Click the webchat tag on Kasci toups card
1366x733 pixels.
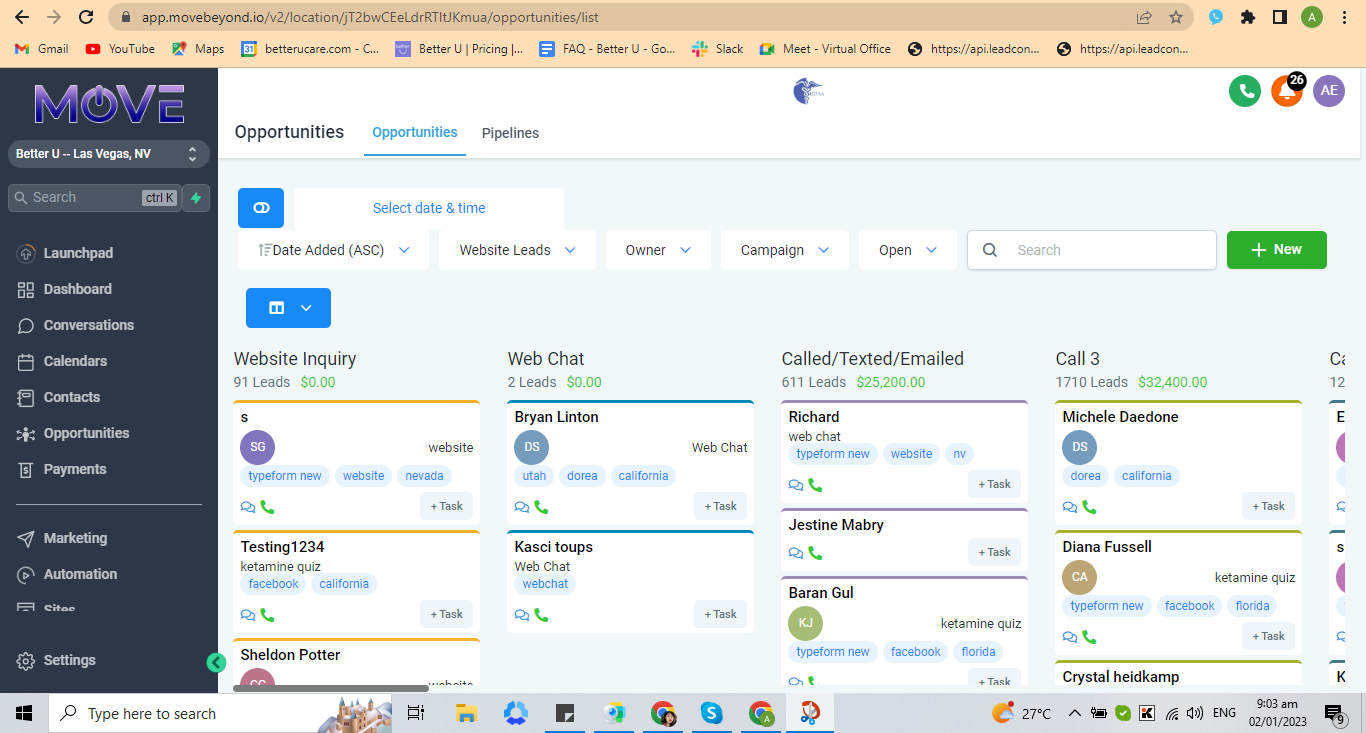pos(545,584)
